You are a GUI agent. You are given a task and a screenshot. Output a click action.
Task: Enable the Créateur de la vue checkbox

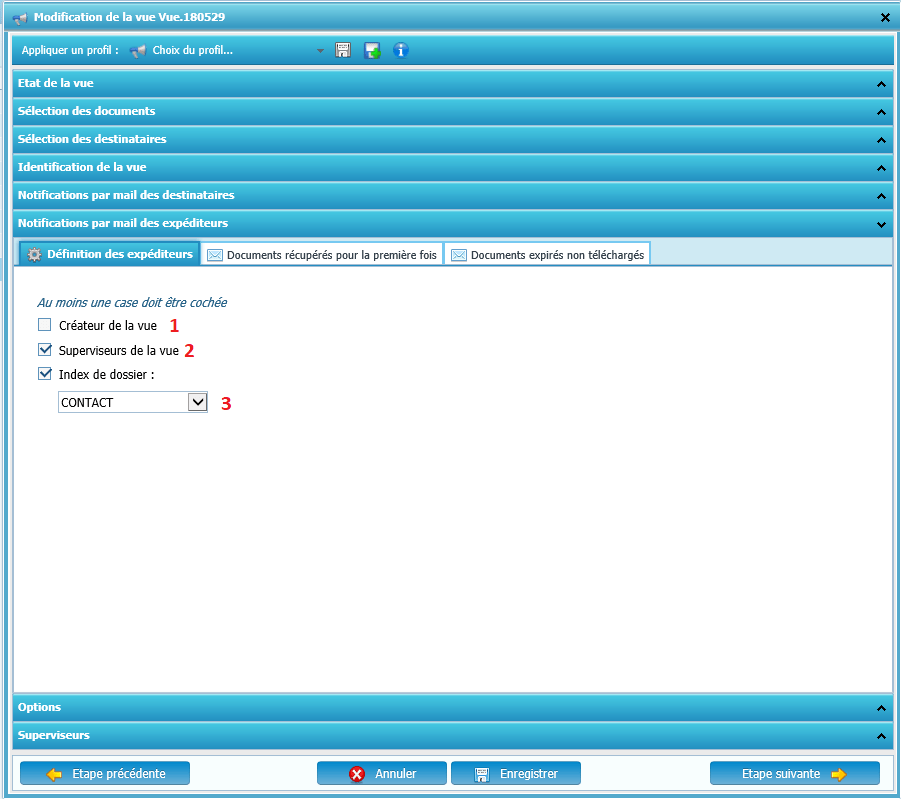(44, 325)
